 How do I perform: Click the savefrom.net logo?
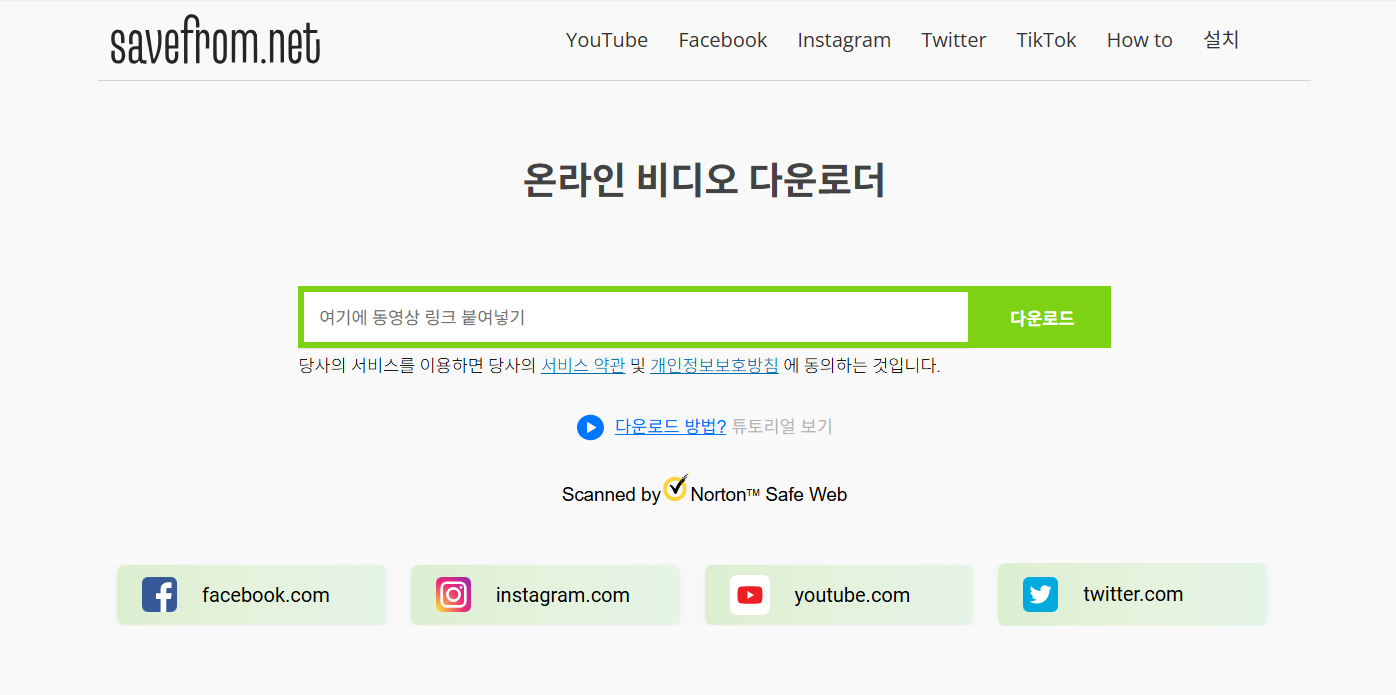[215, 42]
